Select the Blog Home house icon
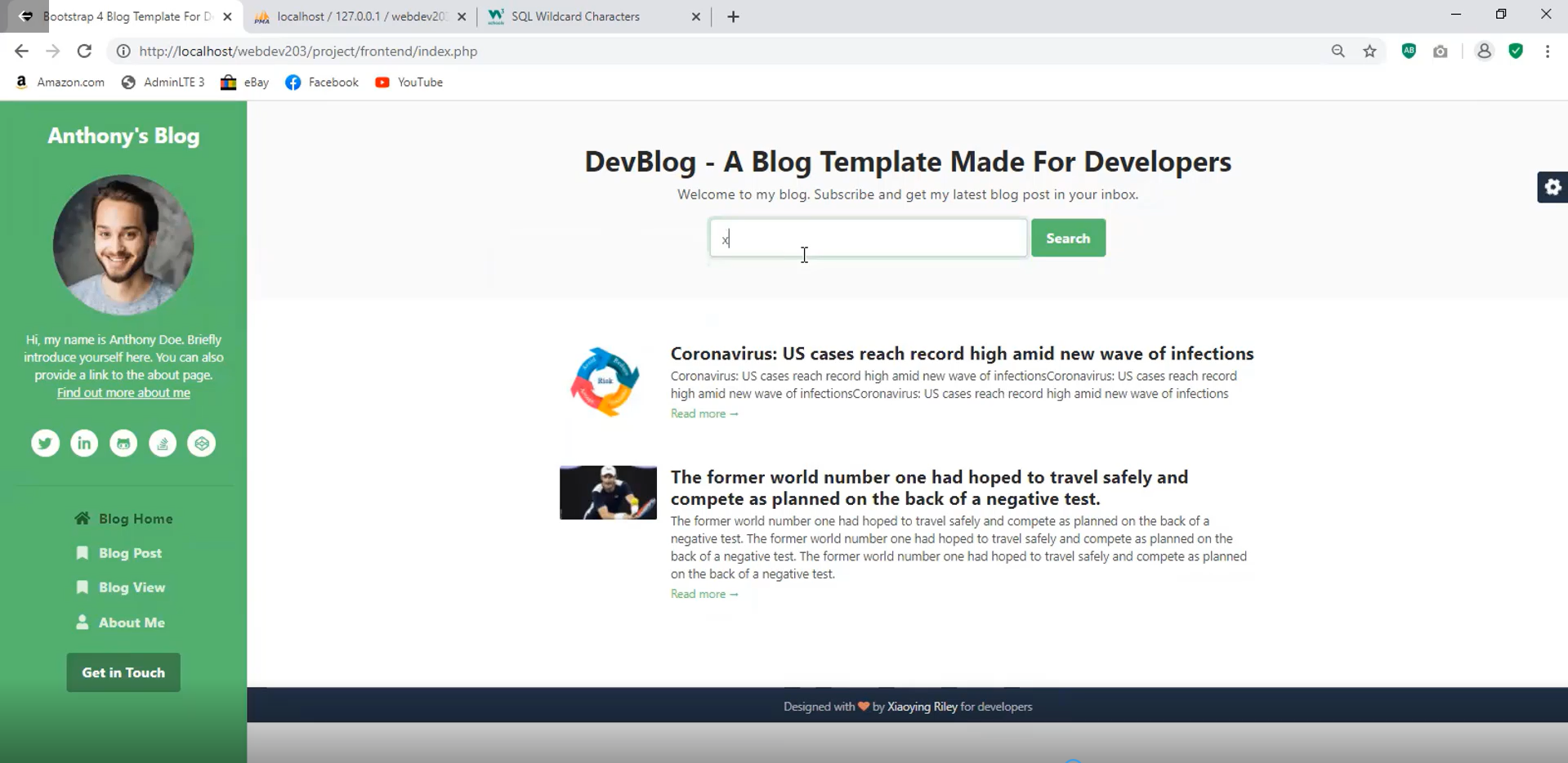The width and height of the screenshot is (1568, 763). [82, 518]
